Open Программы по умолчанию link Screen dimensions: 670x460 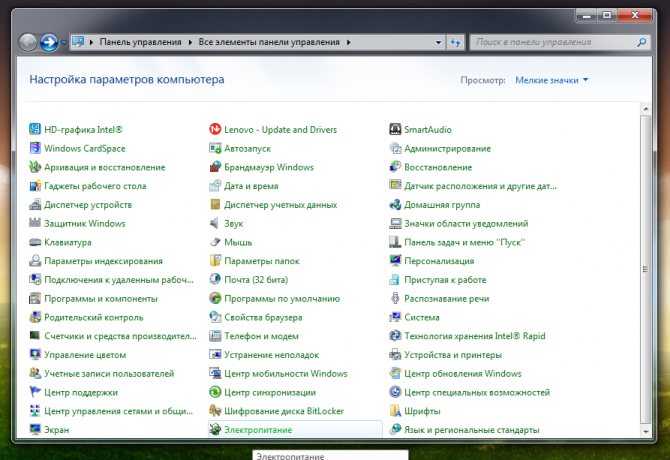pyautogui.click(x=282, y=299)
